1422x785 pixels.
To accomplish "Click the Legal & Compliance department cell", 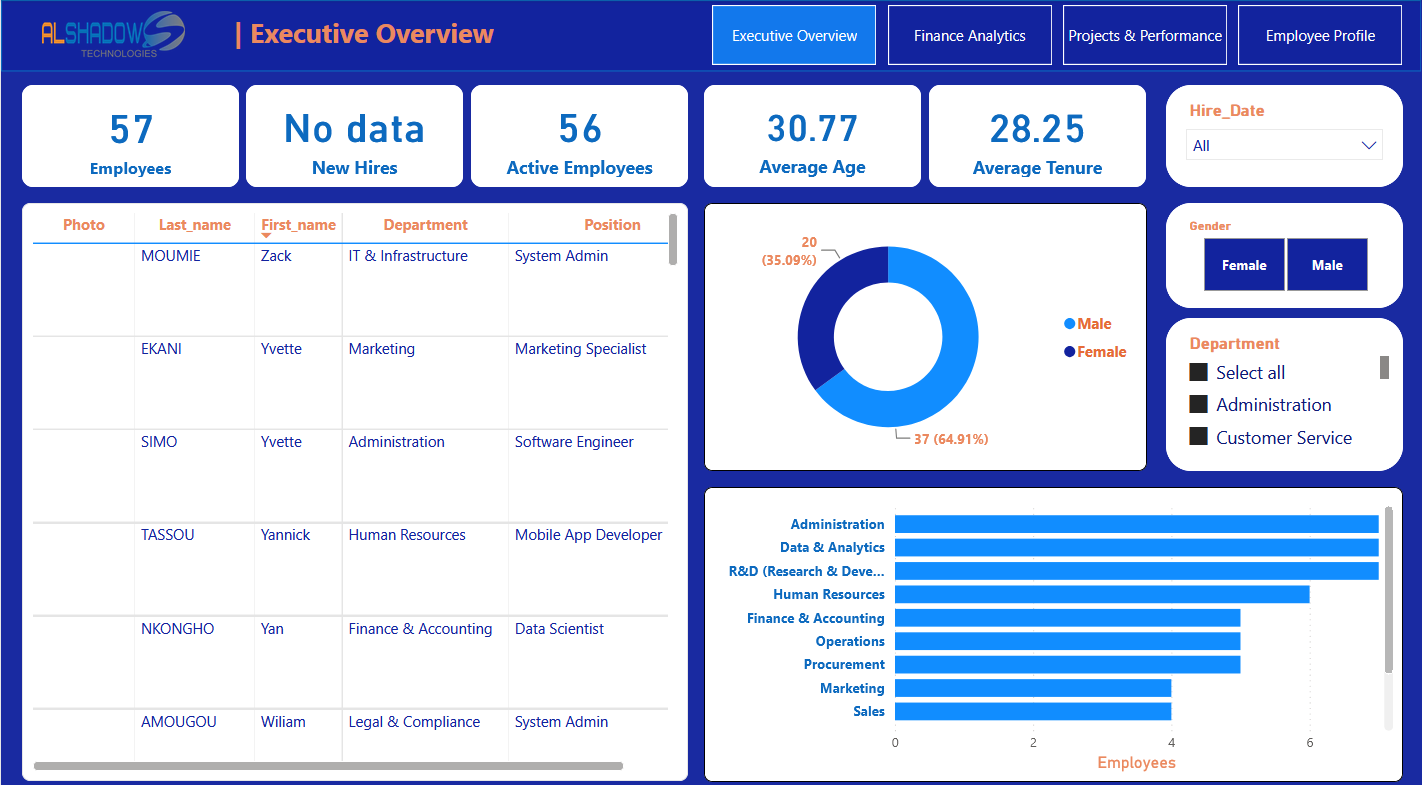I will [x=414, y=722].
